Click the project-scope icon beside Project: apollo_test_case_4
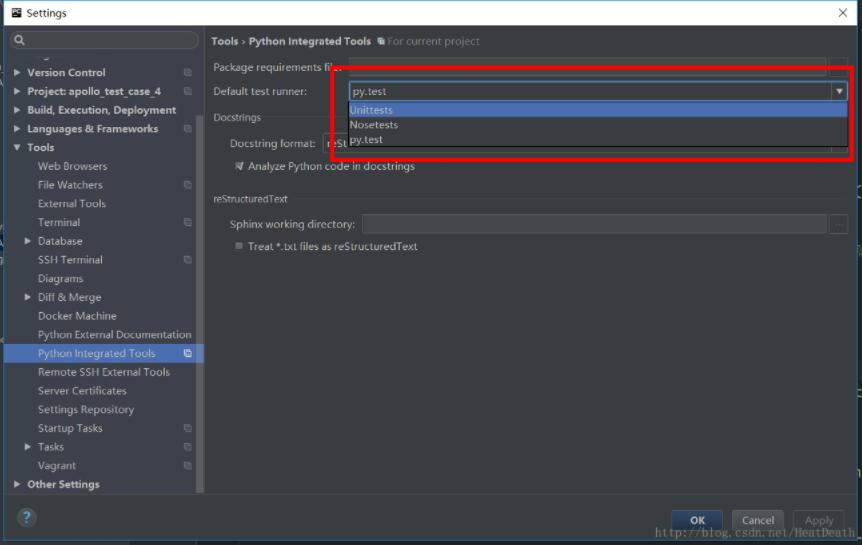The width and height of the screenshot is (862, 545). click(187, 91)
